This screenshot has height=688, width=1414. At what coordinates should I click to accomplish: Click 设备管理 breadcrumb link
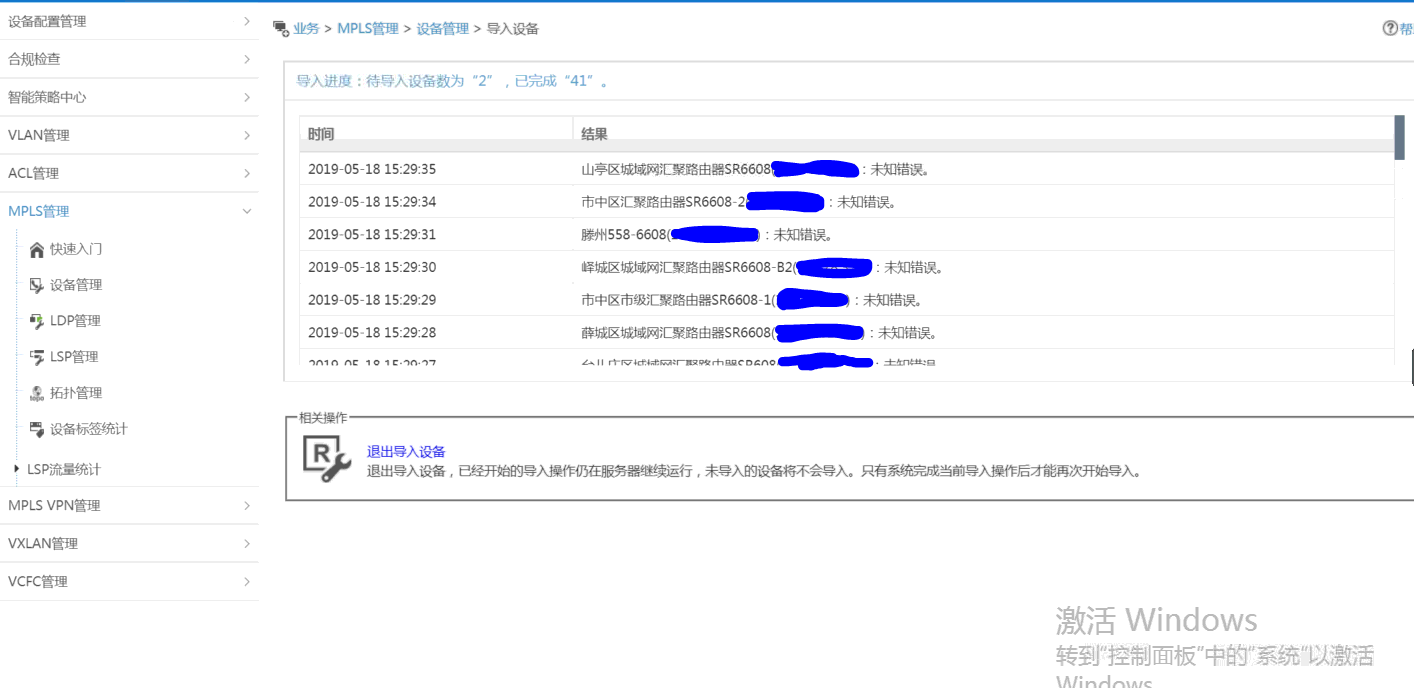click(x=443, y=29)
